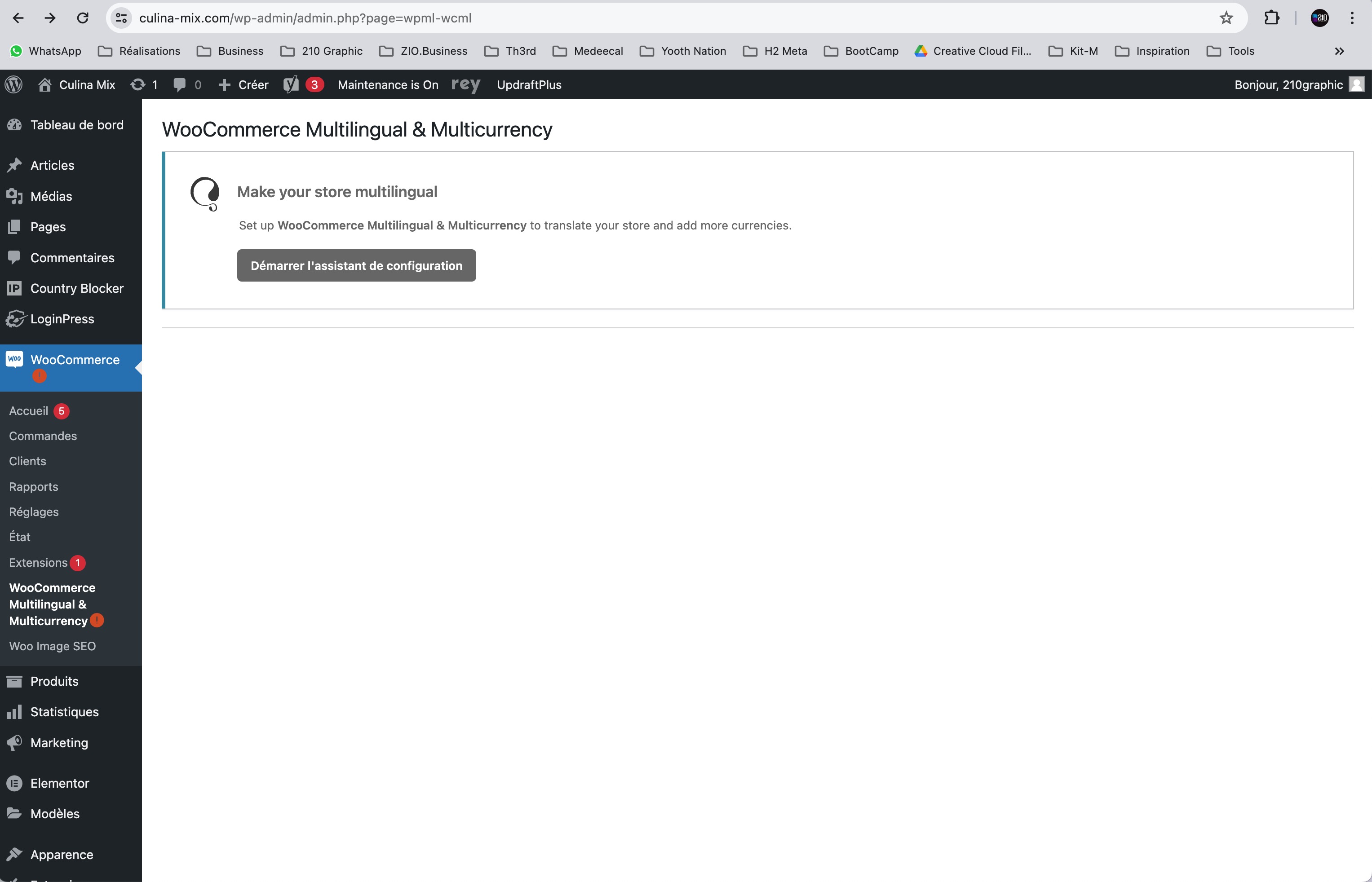Click the browser back arrow
Image resolution: width=1372 pixels, height=882 pixels.
pyautogui.click(x=18, y=18)
